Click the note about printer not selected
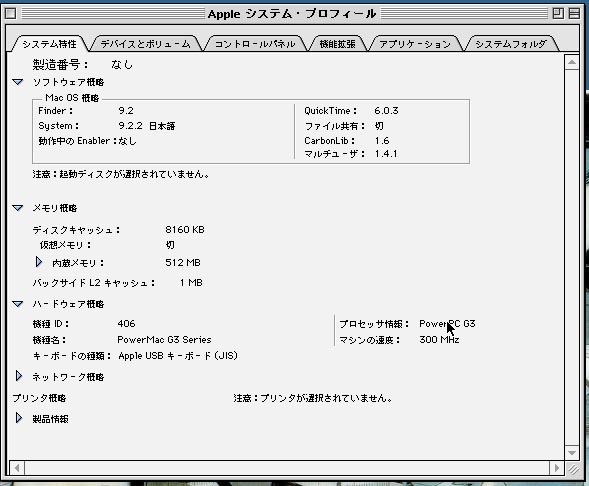589x486 pixels. [313, 398]
